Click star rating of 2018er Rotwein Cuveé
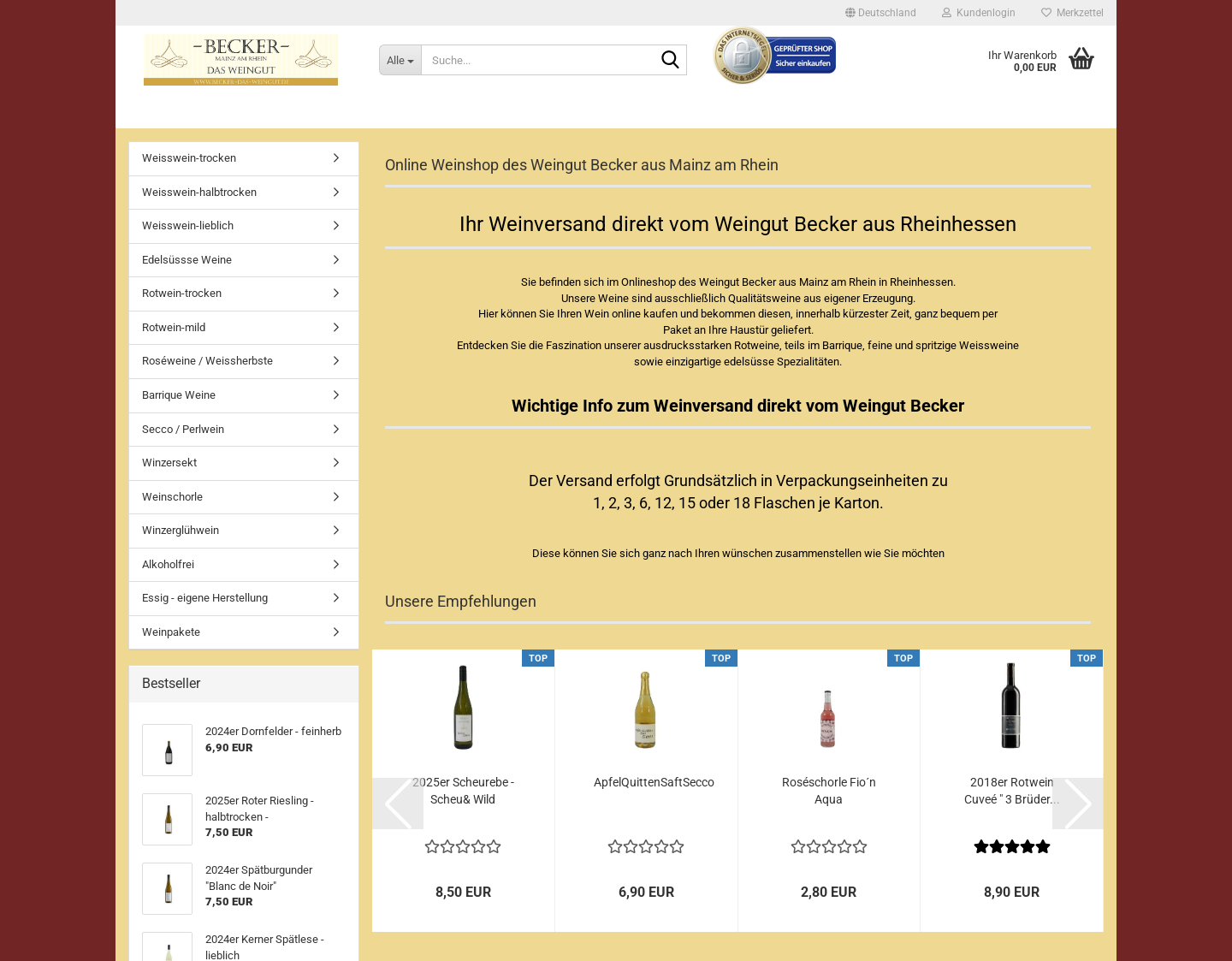 coord(1011,846)
